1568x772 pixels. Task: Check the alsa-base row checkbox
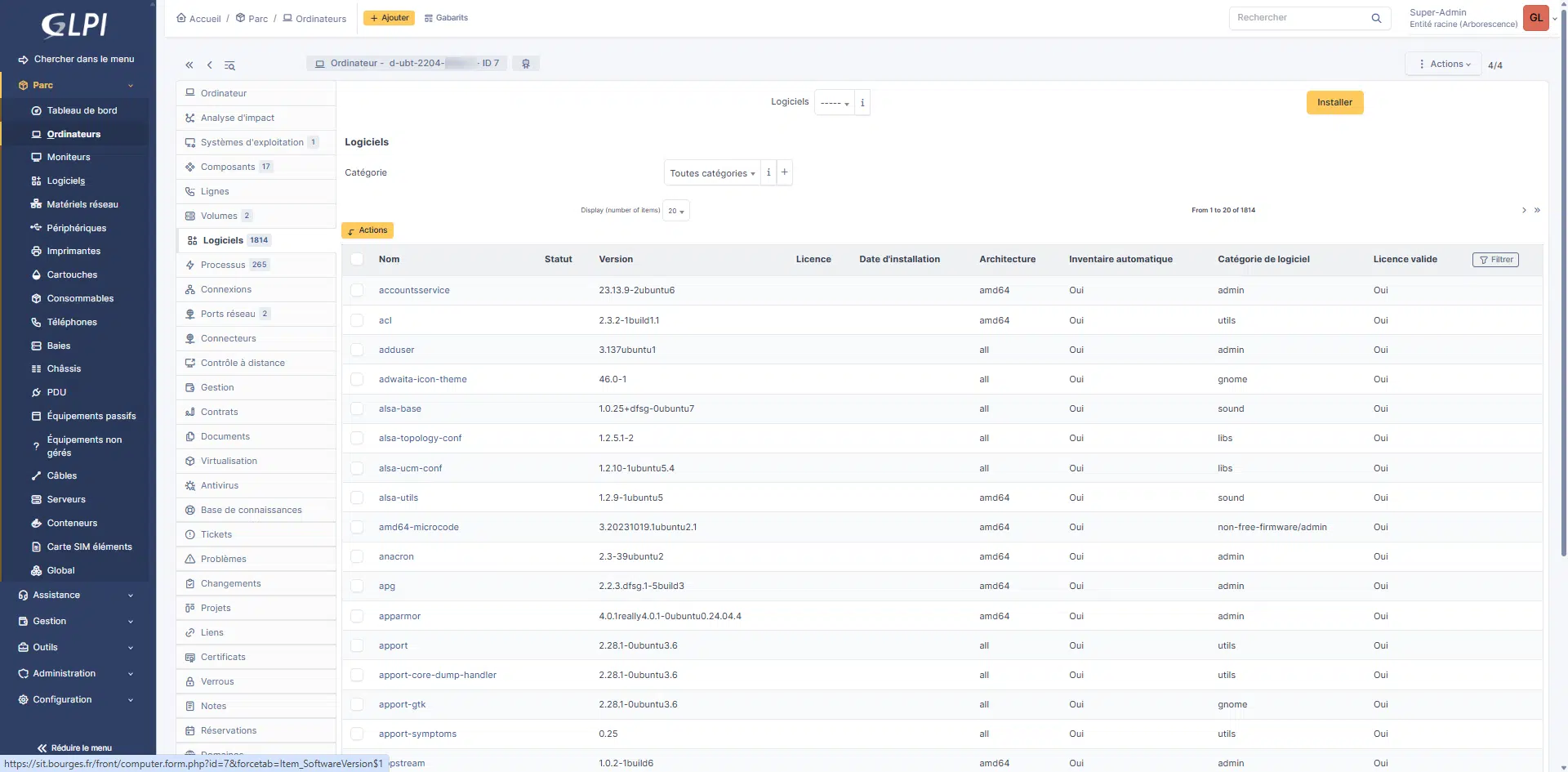click(357, 408)
